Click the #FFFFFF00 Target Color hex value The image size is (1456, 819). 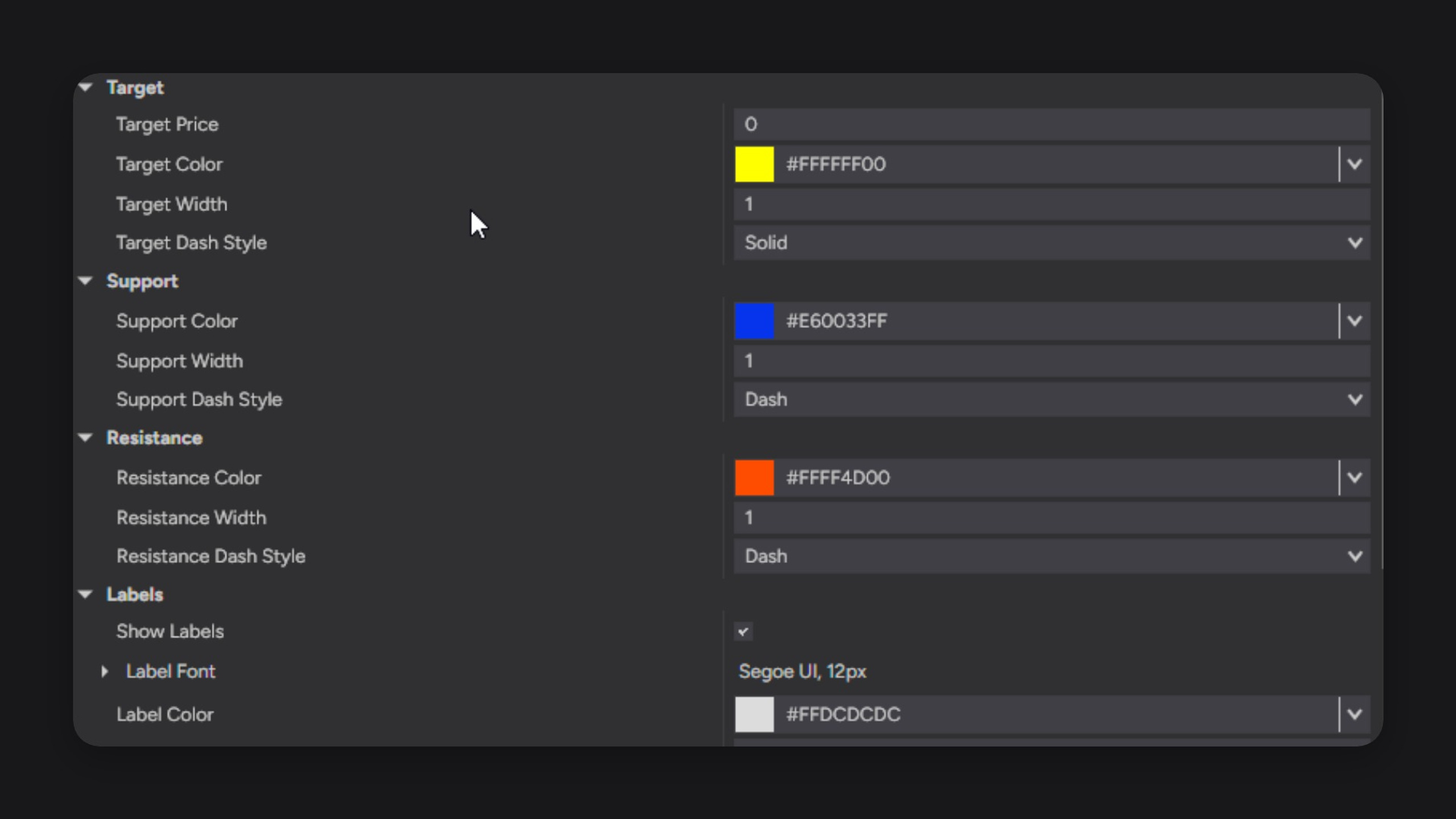click(835, 164)
